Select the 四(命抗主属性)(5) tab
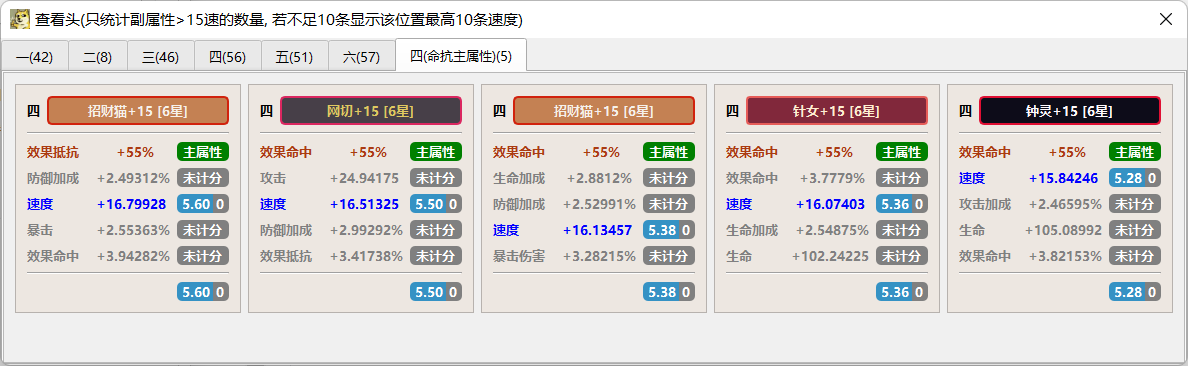Screen dimensions: 1188x366 [461, 55]
